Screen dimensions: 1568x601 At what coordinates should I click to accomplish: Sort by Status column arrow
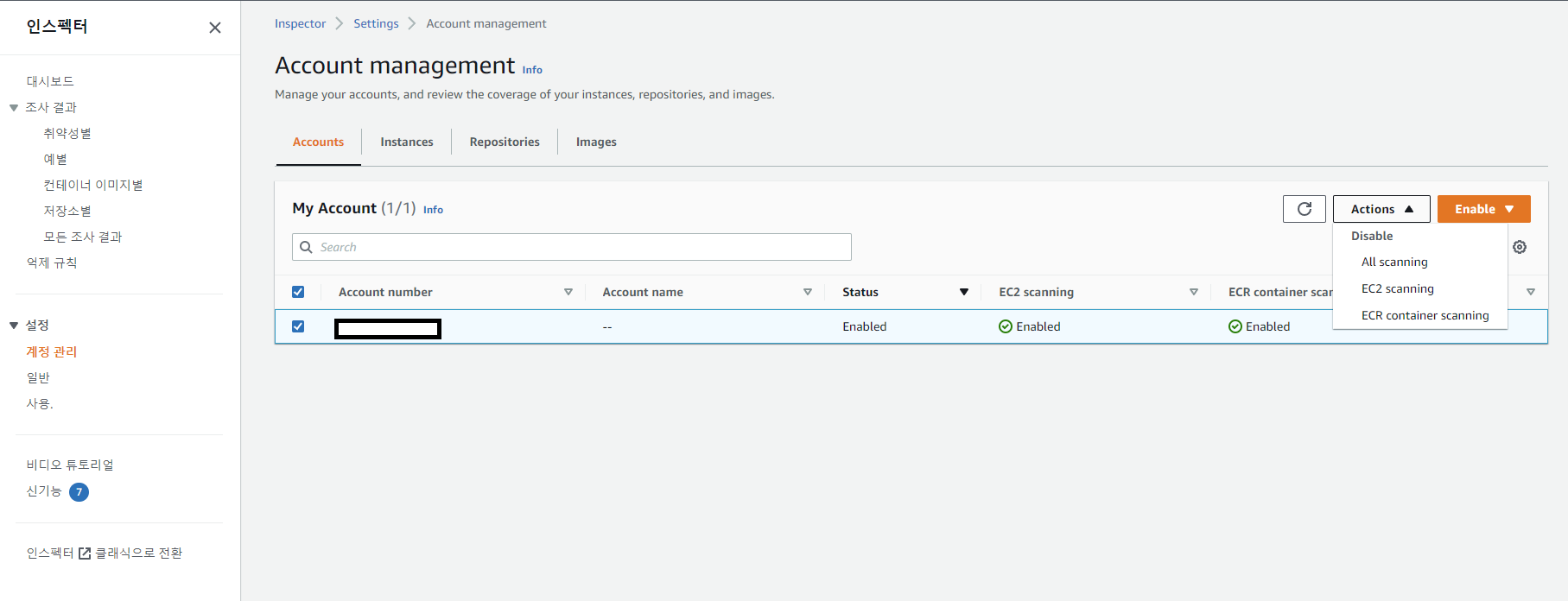[x=964, y=292]
